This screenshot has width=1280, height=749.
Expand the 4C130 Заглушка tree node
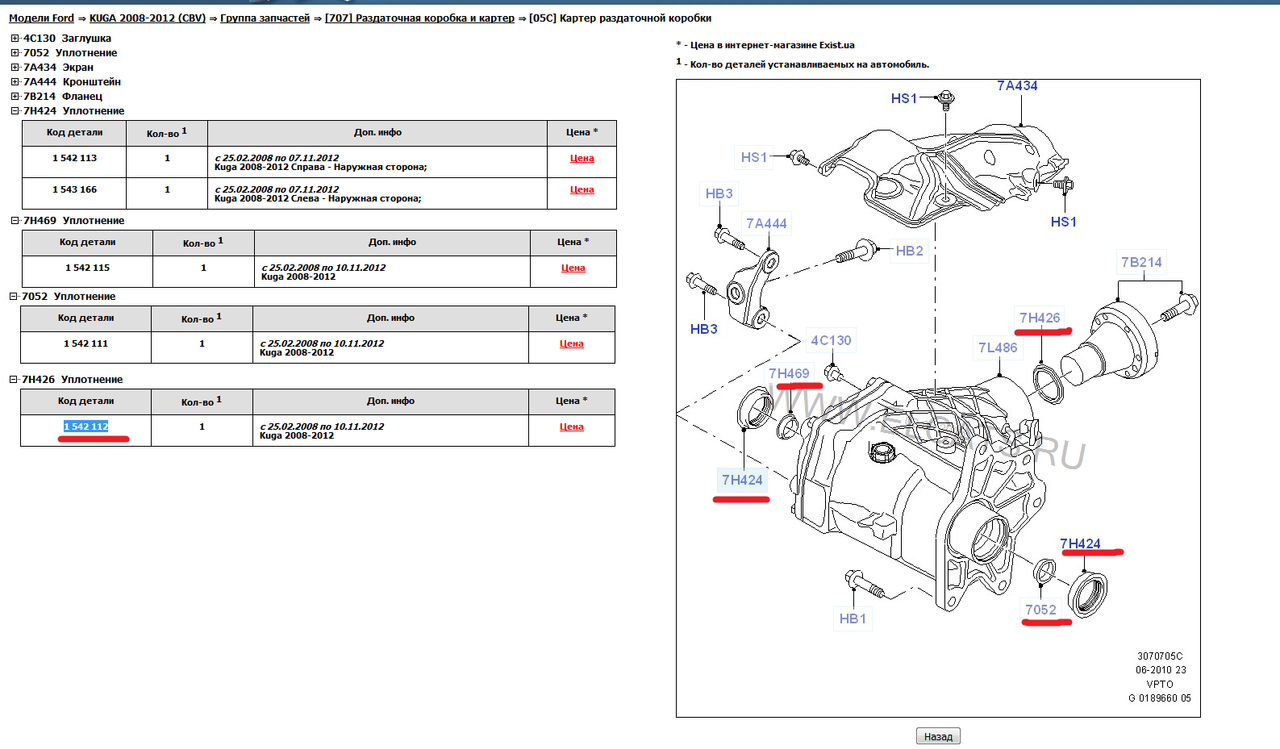click(x=15, y=38)
